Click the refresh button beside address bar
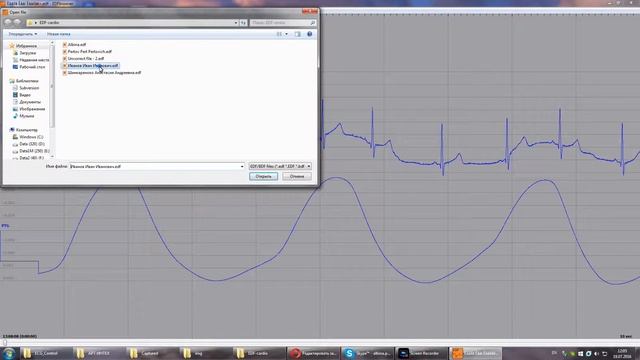 (243, 22)
